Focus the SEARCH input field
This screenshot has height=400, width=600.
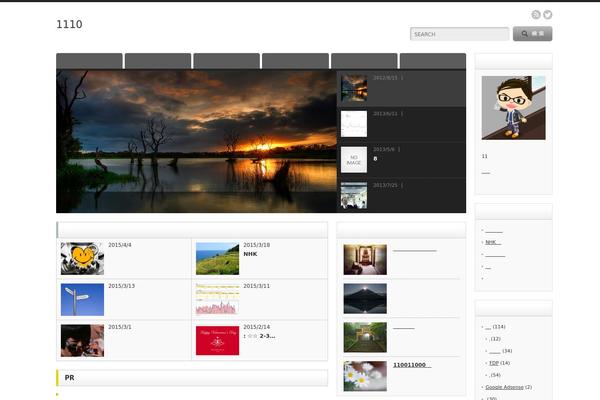click(459, 34)
